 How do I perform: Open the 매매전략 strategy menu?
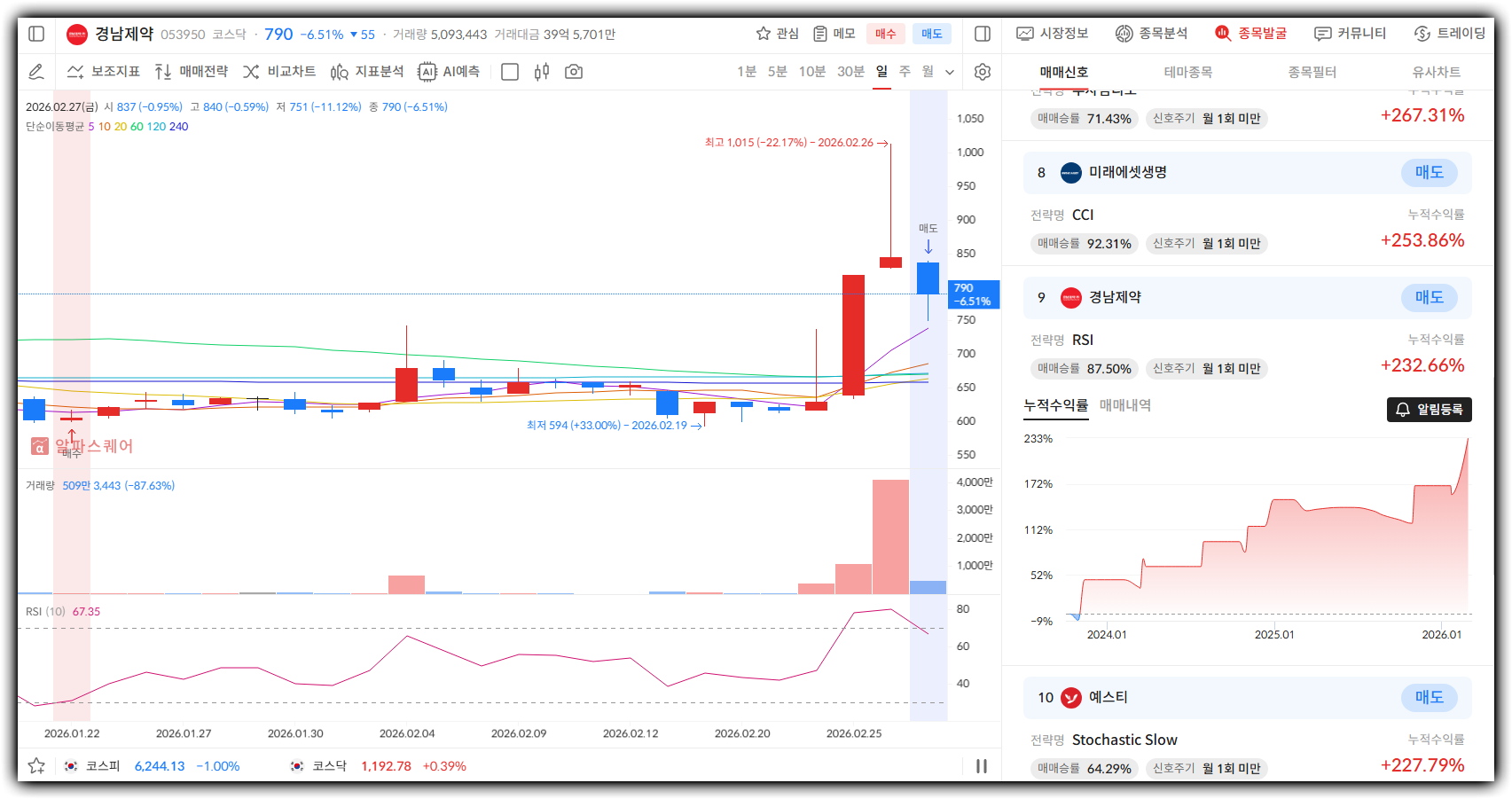click(192, 72)
